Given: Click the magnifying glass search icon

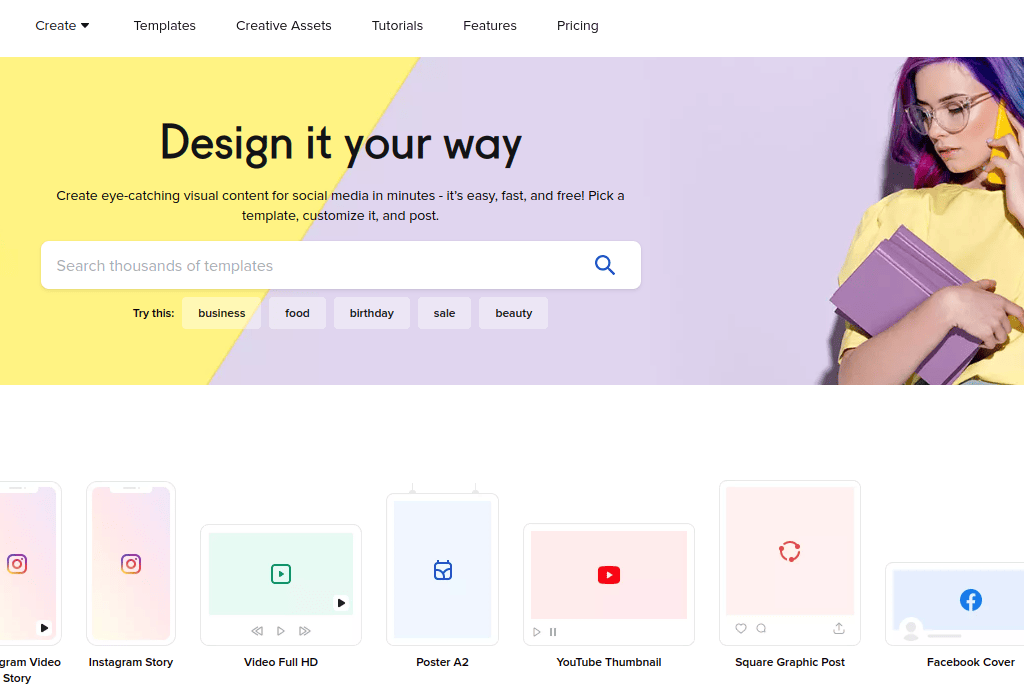Looking at the screenshot, I should pyautogui.click(x=605, y=265).
